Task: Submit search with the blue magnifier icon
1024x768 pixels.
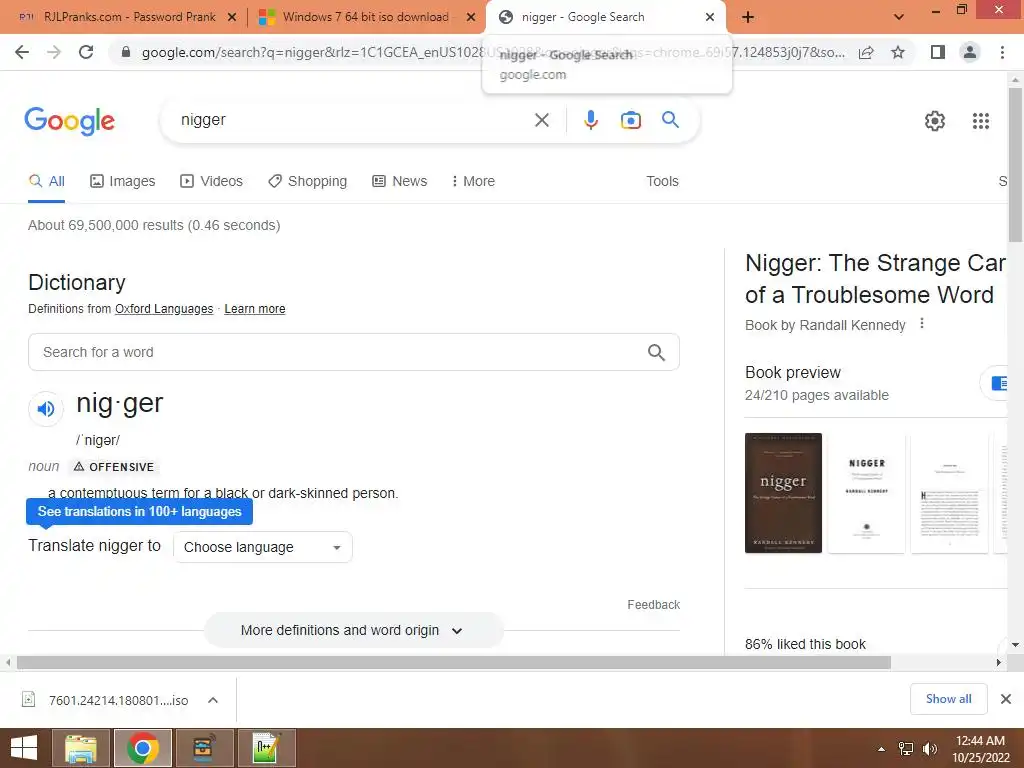Action: coord(670,120)
